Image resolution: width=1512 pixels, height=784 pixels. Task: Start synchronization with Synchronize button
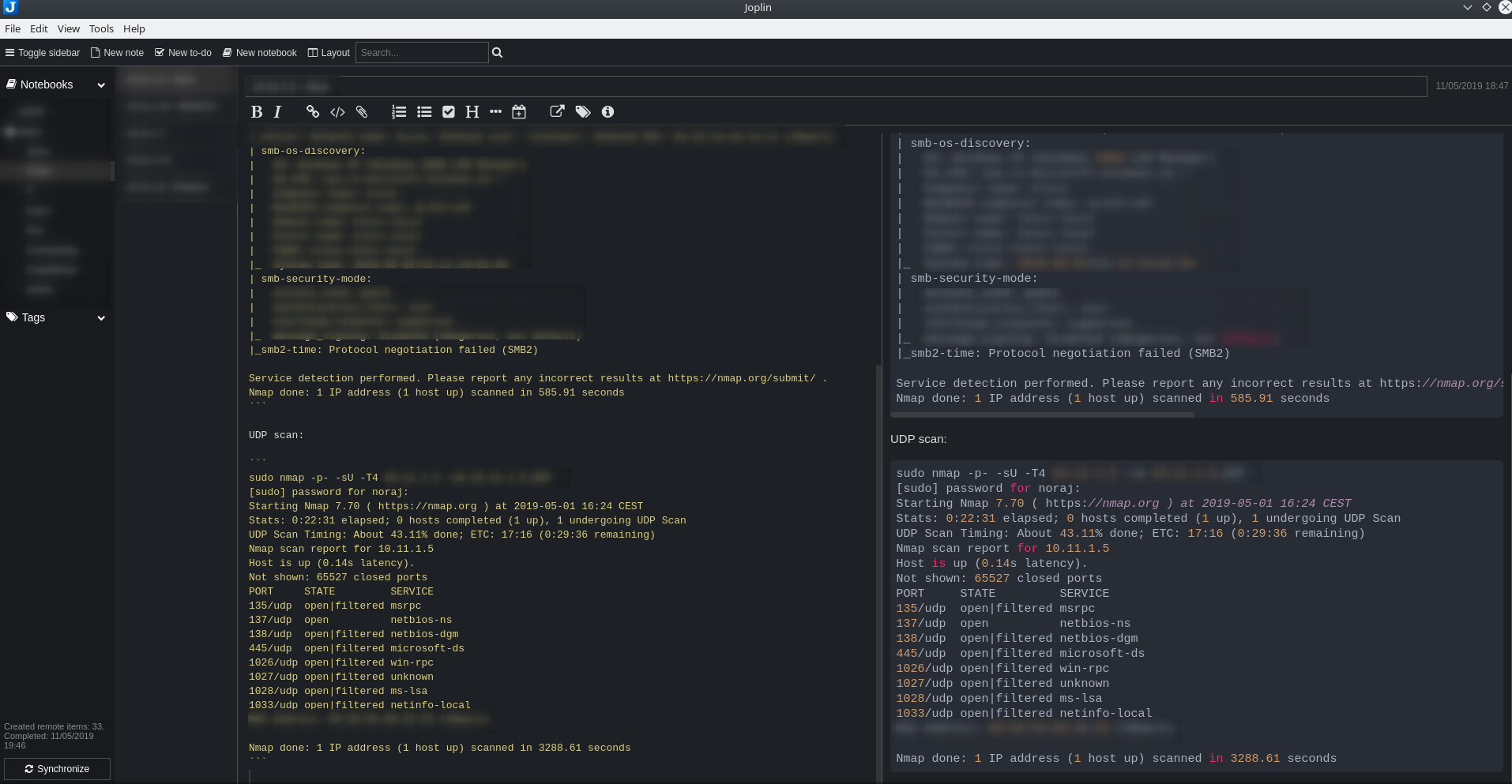(x=56, y=768)
